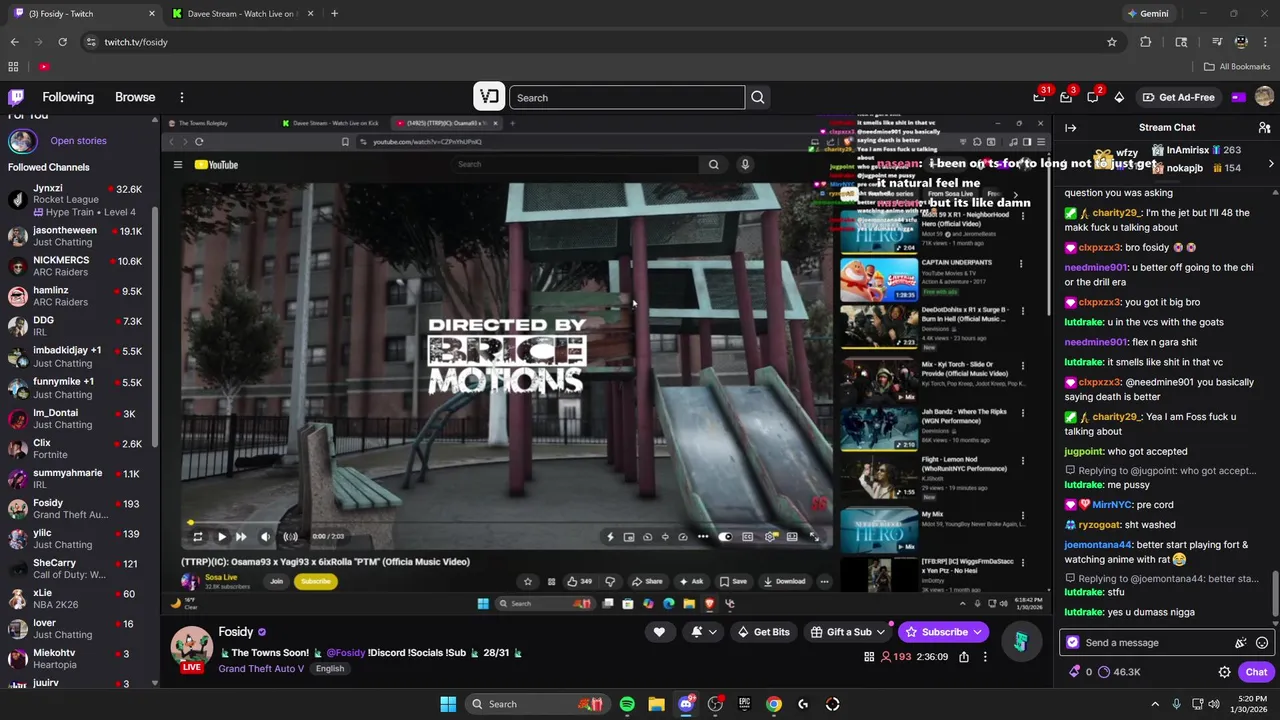Open File Explorer from the taskbar
Image resolution: width=1280 pixels, height=720 pixels.
[x=656, y=704]
